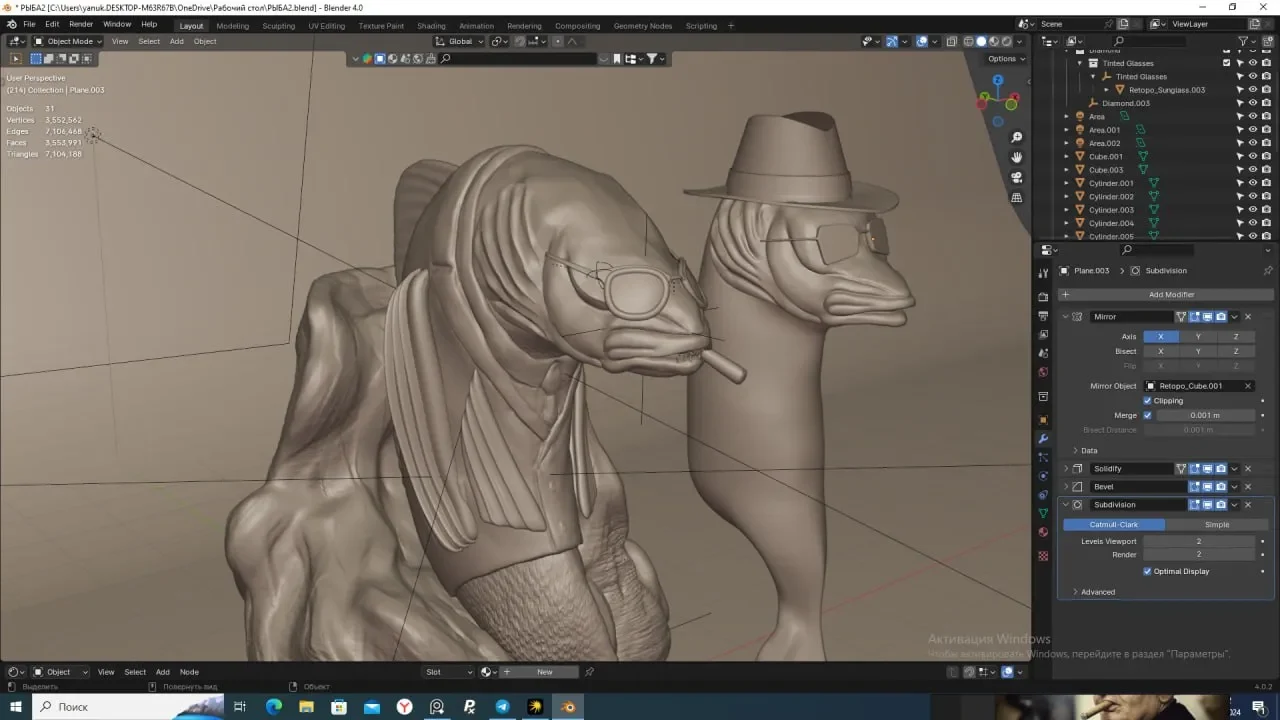This screenshot has height=720, width=1280.
Task: Uncheck the Mirror modifier Clipping checkbox
Action: pyautogui.click(x=1147, y=401)
